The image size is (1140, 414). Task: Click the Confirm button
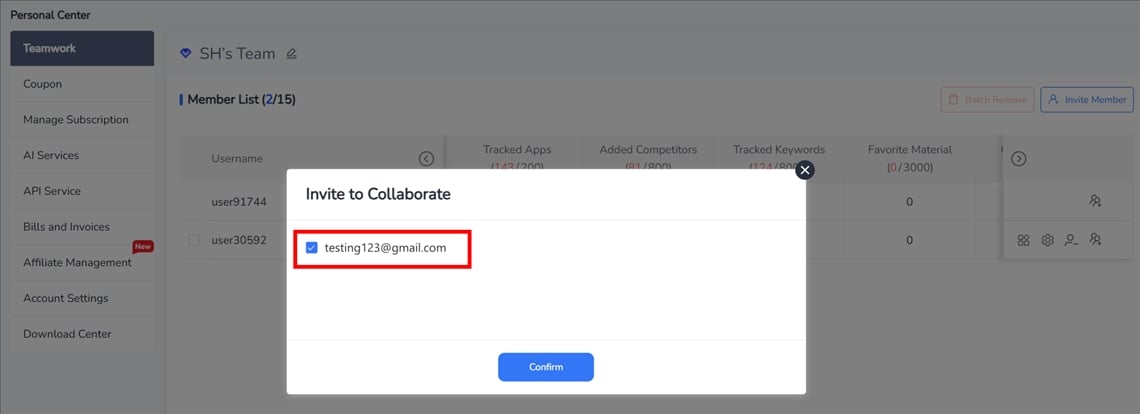coord(546,367)
